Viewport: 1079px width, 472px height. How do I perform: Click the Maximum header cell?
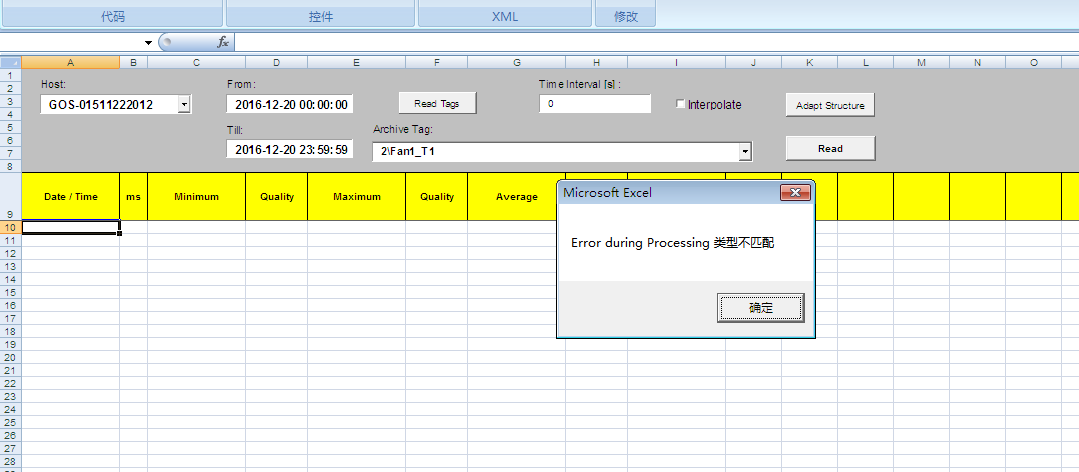[356, 196]
